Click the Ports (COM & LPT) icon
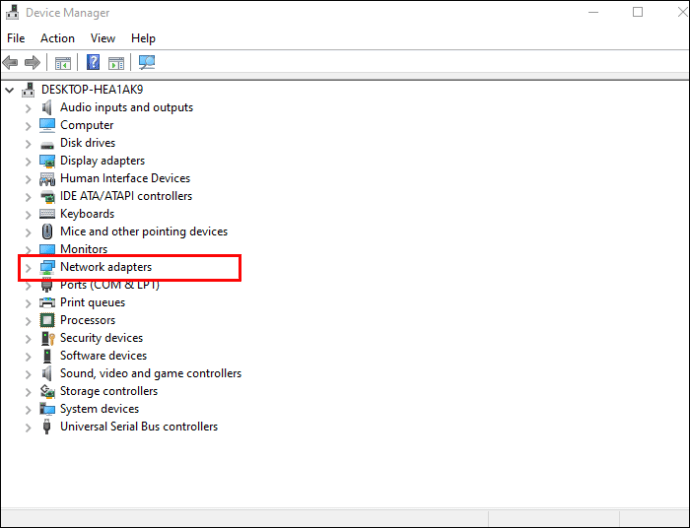This screenshot has width=690, height=528. [x=47, y=286]
